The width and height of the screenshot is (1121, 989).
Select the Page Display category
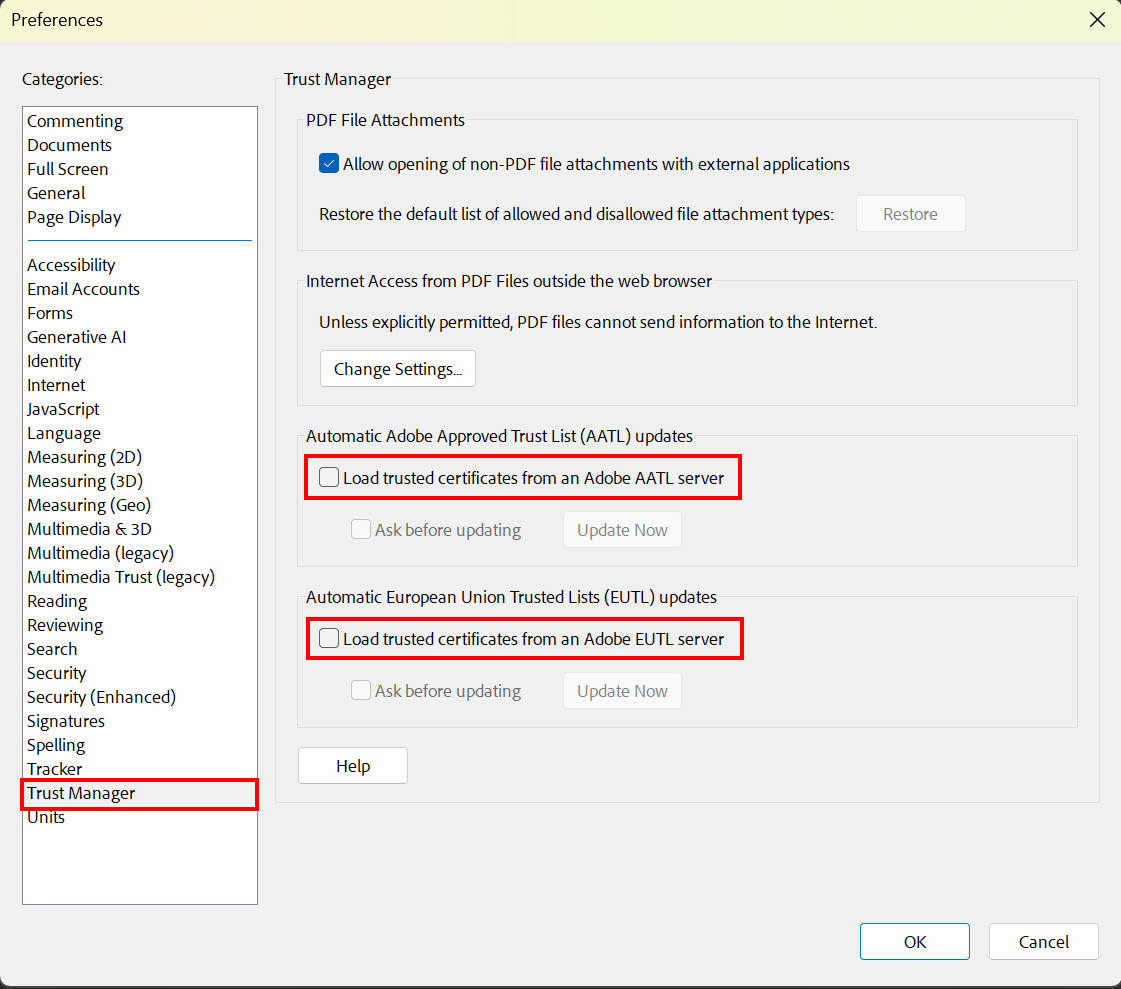click(x=76, y=217)
